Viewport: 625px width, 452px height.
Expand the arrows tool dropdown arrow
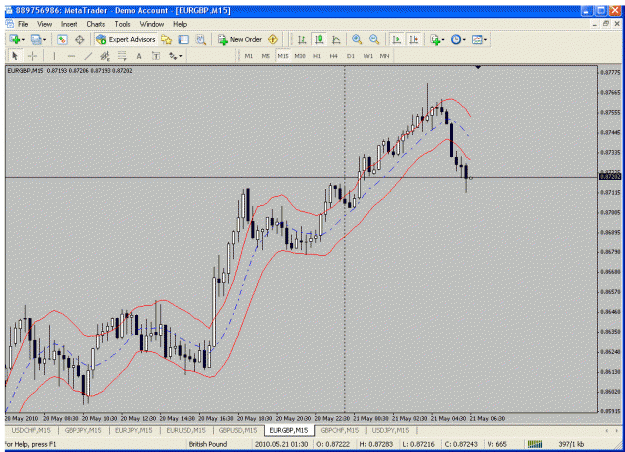click(x=181, y=56)
